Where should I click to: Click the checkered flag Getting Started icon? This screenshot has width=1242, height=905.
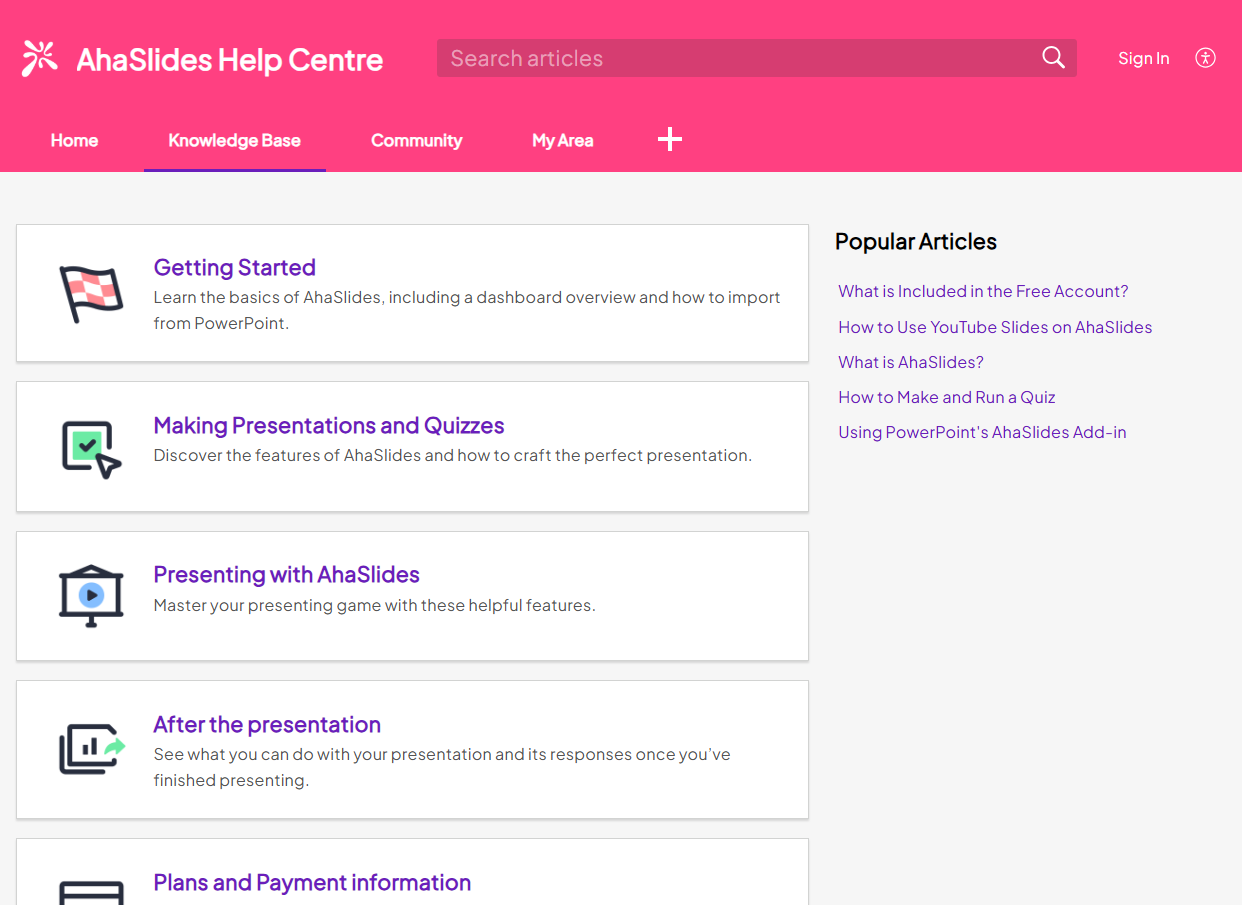pyautogui.click(x=91, y=294)
